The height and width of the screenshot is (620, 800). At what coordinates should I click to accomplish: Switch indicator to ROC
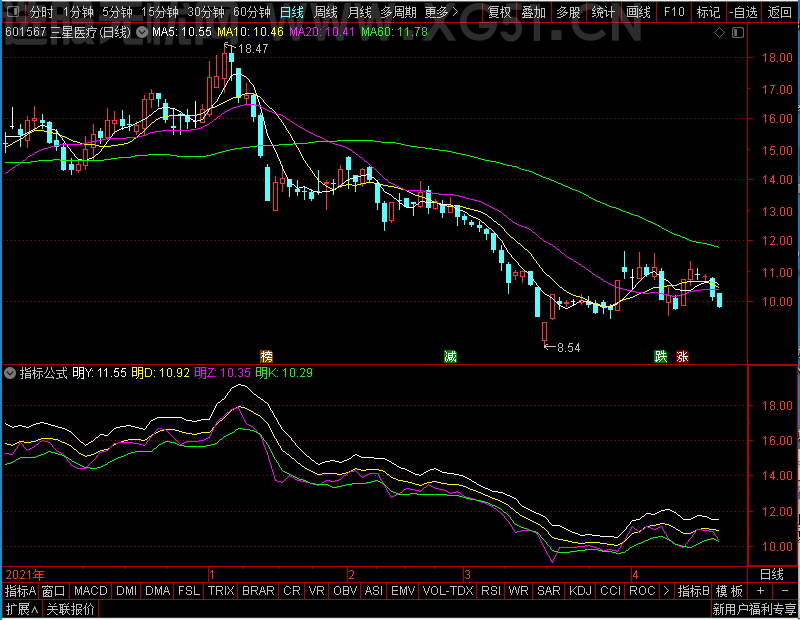click(x=642, y=591)
